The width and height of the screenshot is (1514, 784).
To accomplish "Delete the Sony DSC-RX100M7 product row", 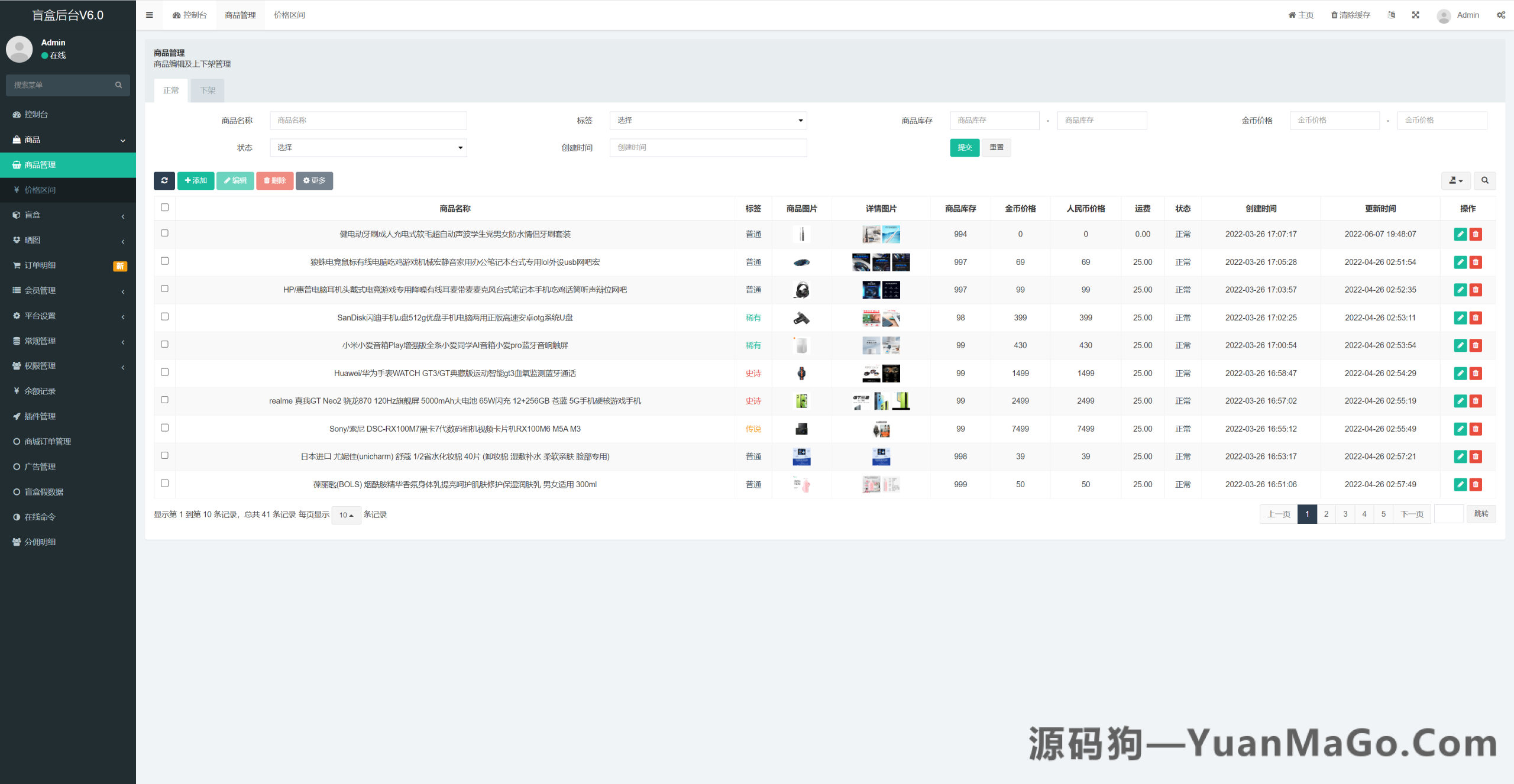I will 1476,429.
